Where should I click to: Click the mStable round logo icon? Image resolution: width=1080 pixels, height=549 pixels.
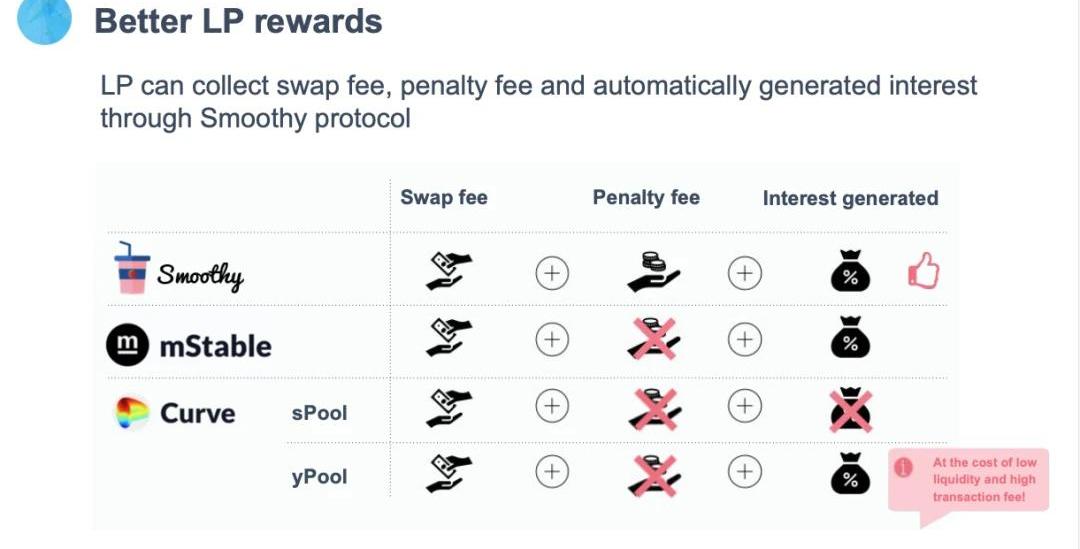point(127,346)
